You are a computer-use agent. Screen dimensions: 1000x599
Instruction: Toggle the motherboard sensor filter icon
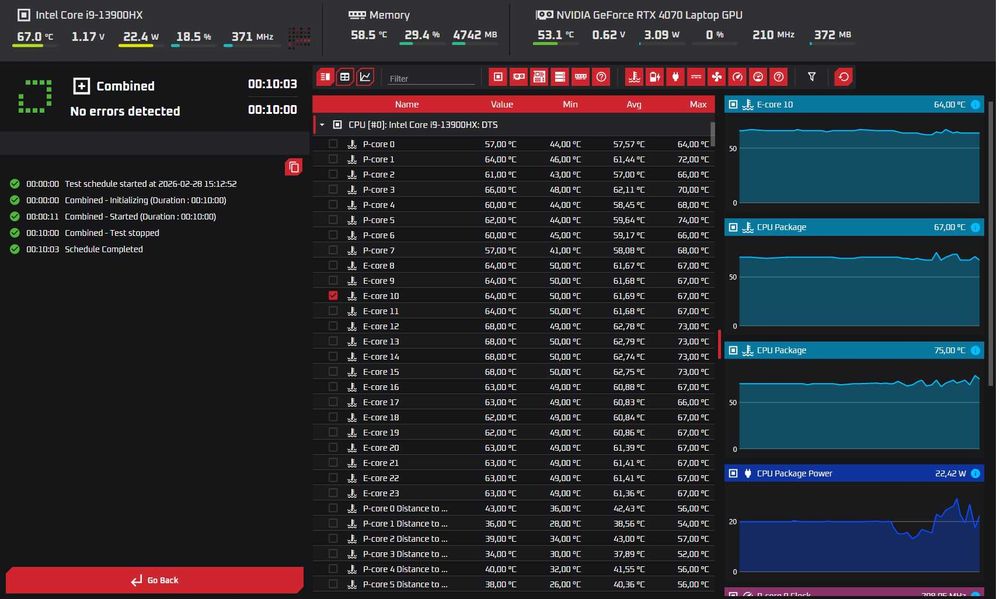click(x=540, y=77)
